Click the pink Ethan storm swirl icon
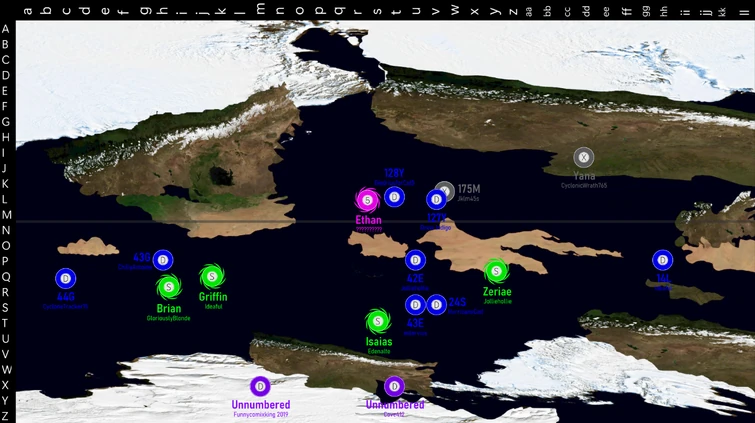 pyautogui.click(x=367, y=200)
